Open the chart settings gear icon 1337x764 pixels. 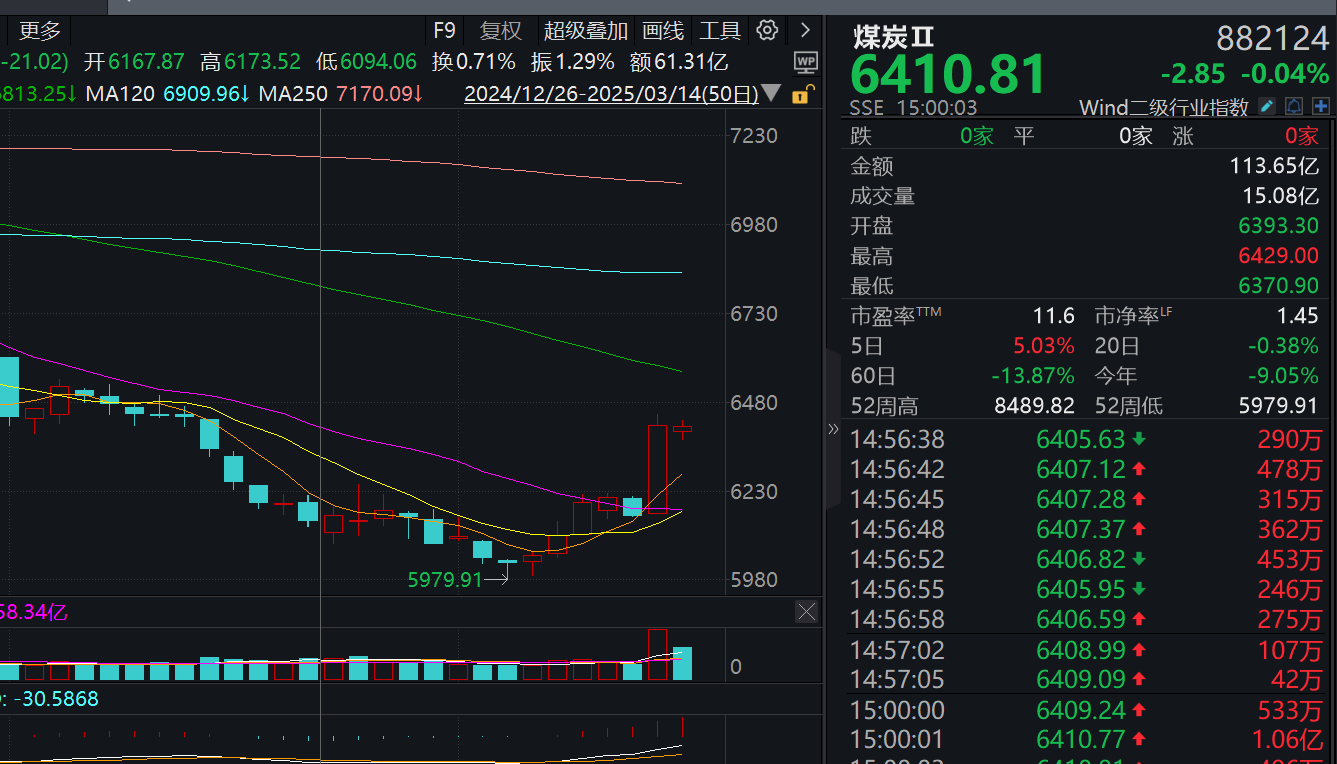[x=767, y=30]
